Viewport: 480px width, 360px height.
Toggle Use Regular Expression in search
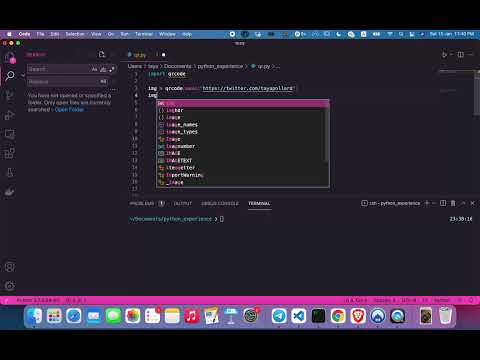point(112,69)
